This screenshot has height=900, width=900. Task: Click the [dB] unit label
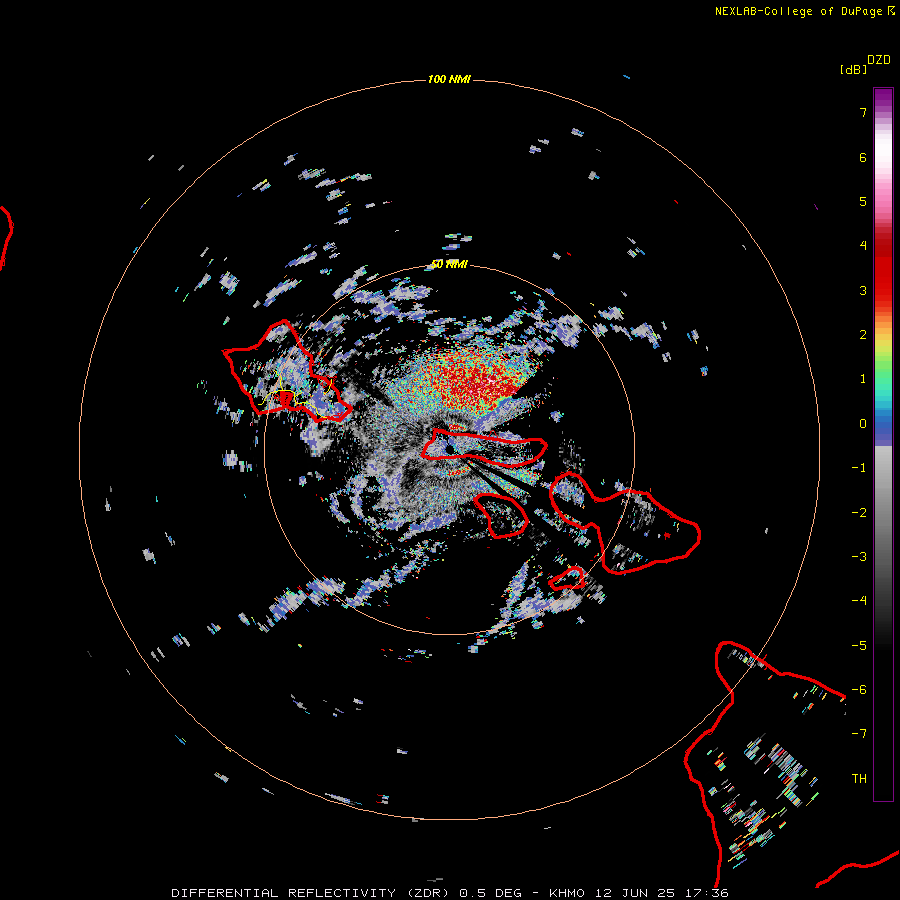pos(853,69)
